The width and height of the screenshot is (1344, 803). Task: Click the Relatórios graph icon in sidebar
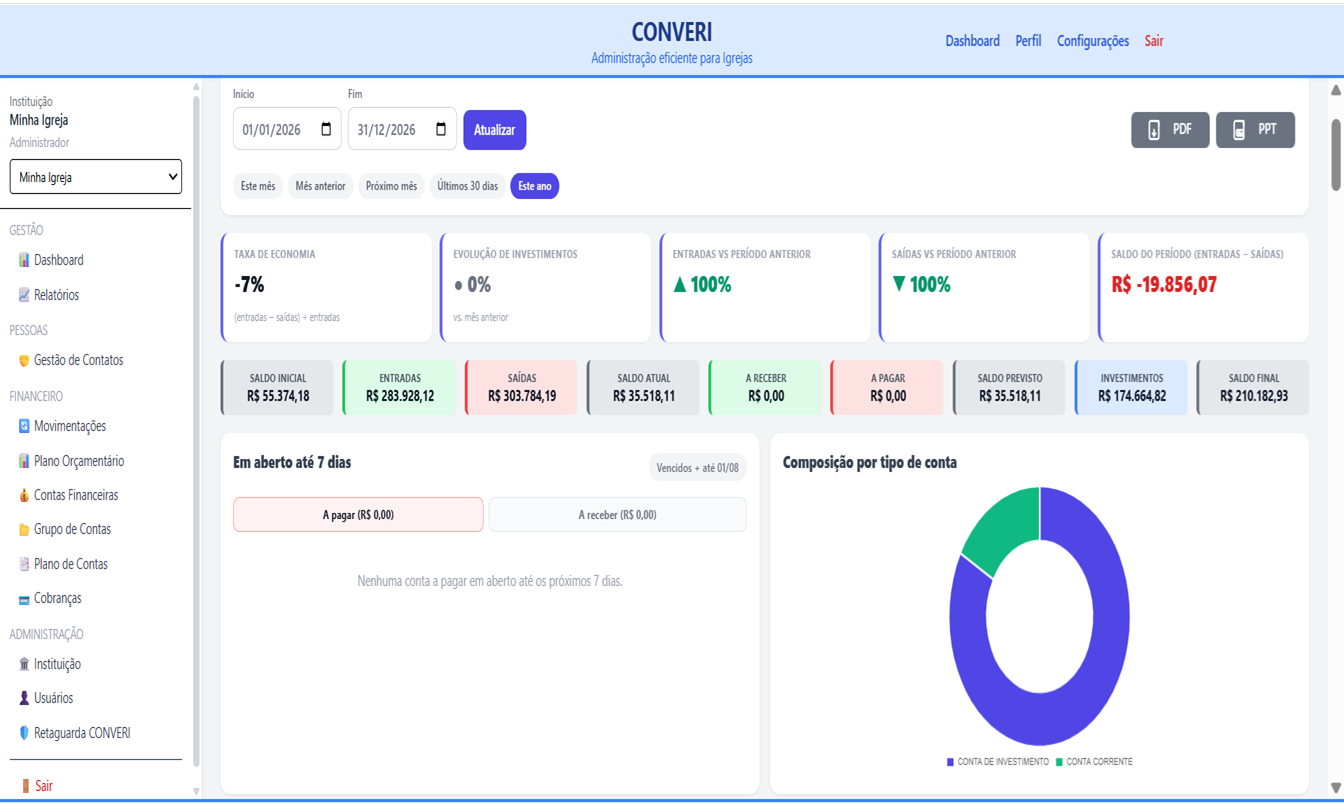24,295
